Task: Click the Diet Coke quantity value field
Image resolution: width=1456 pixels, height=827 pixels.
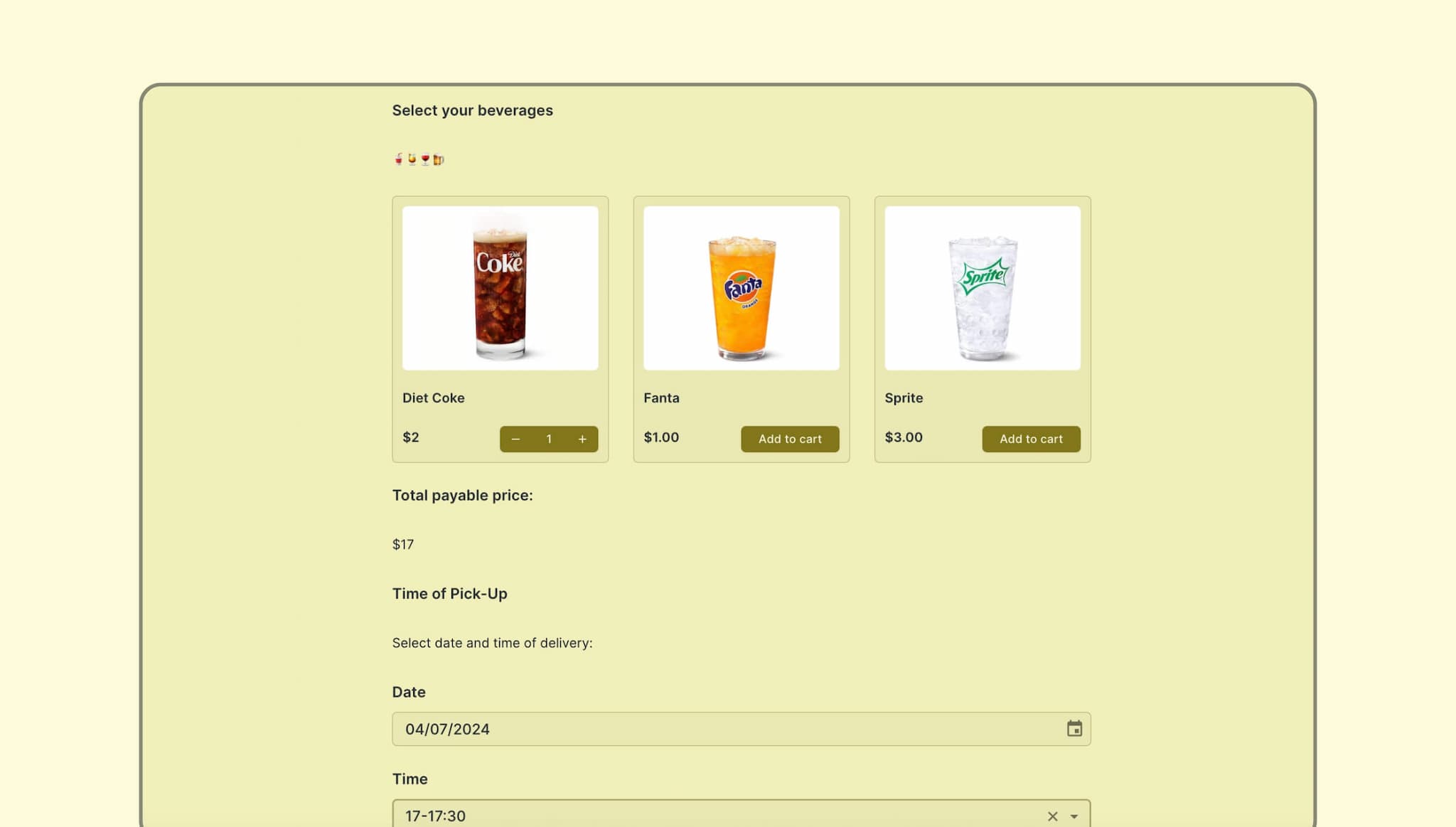Action: [x=549, y=439]
